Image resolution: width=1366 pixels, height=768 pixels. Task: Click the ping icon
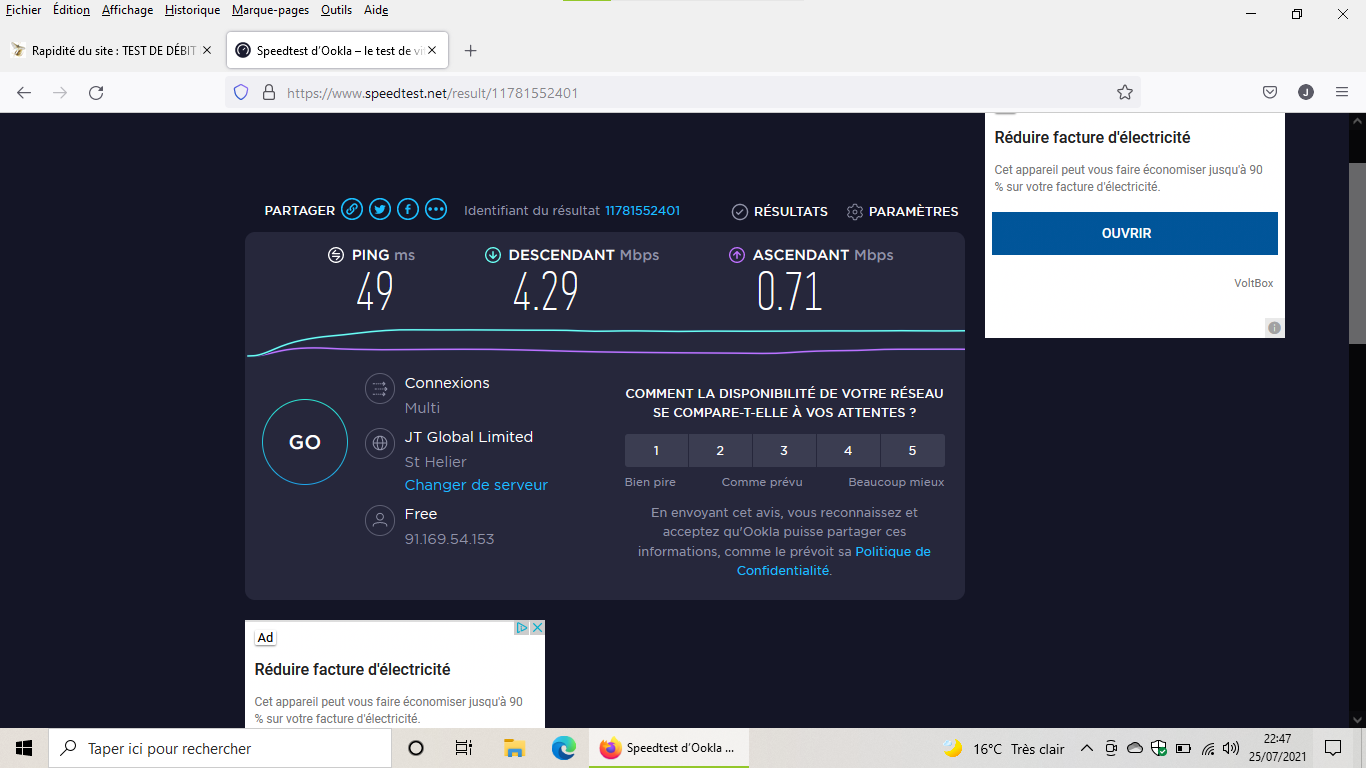point(336,255)
